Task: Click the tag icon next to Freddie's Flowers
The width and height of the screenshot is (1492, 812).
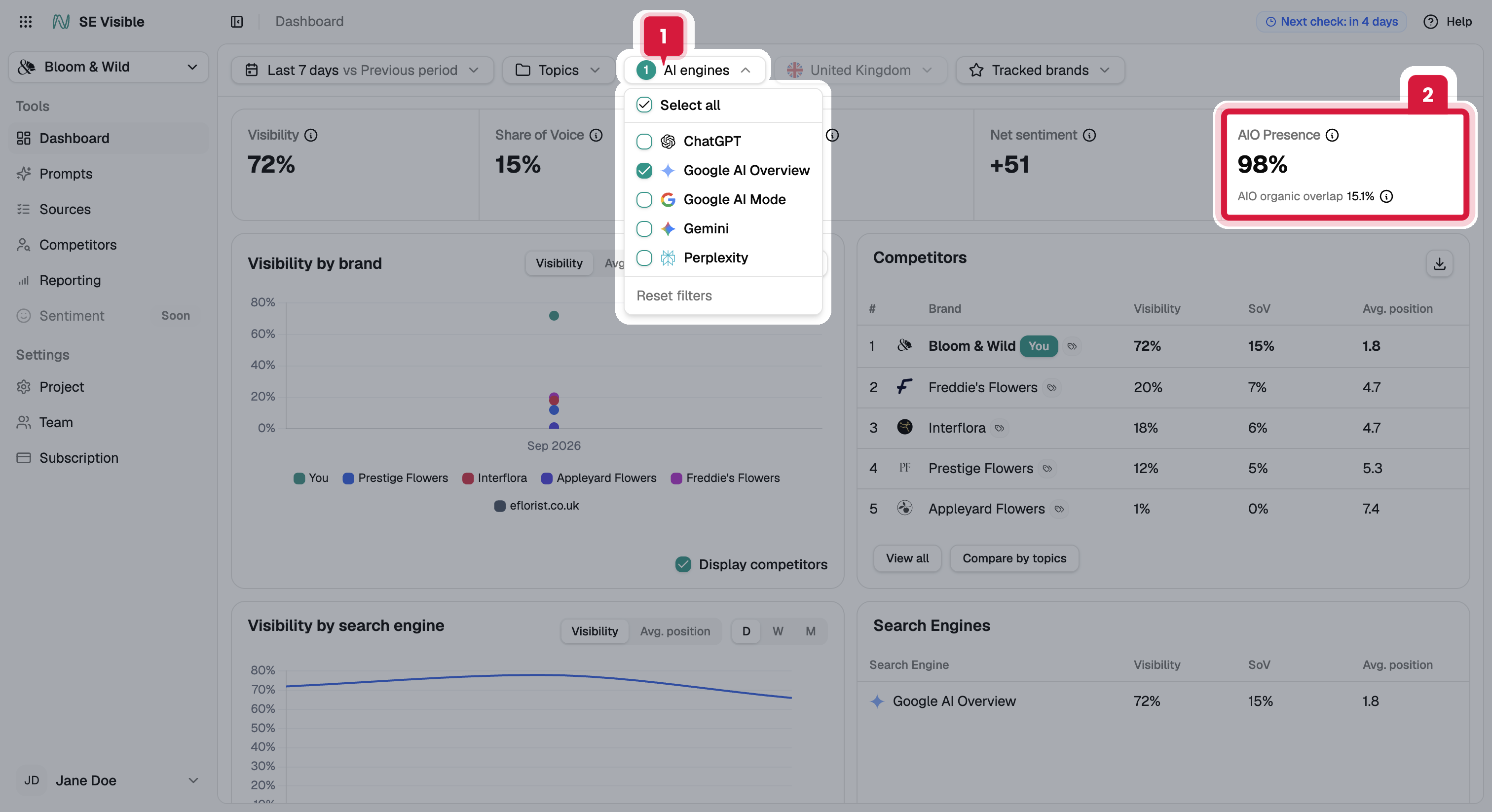Action: coord(1052,387)
